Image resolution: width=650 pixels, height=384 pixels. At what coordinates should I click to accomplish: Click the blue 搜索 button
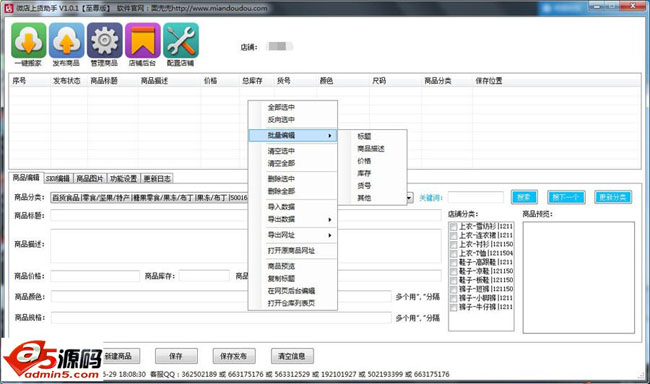click(524, 197)
